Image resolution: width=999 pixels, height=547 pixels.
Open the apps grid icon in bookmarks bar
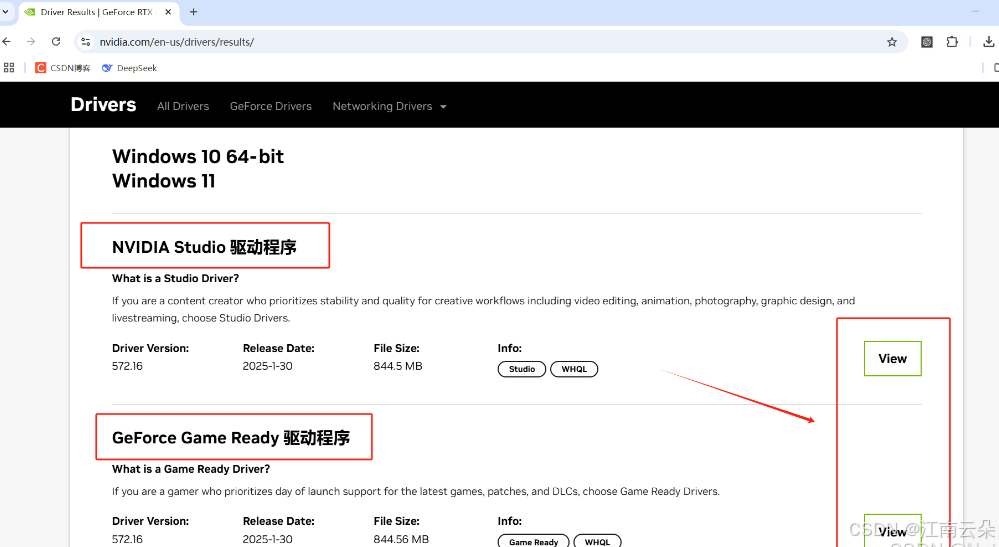click(x=9, y=67)
